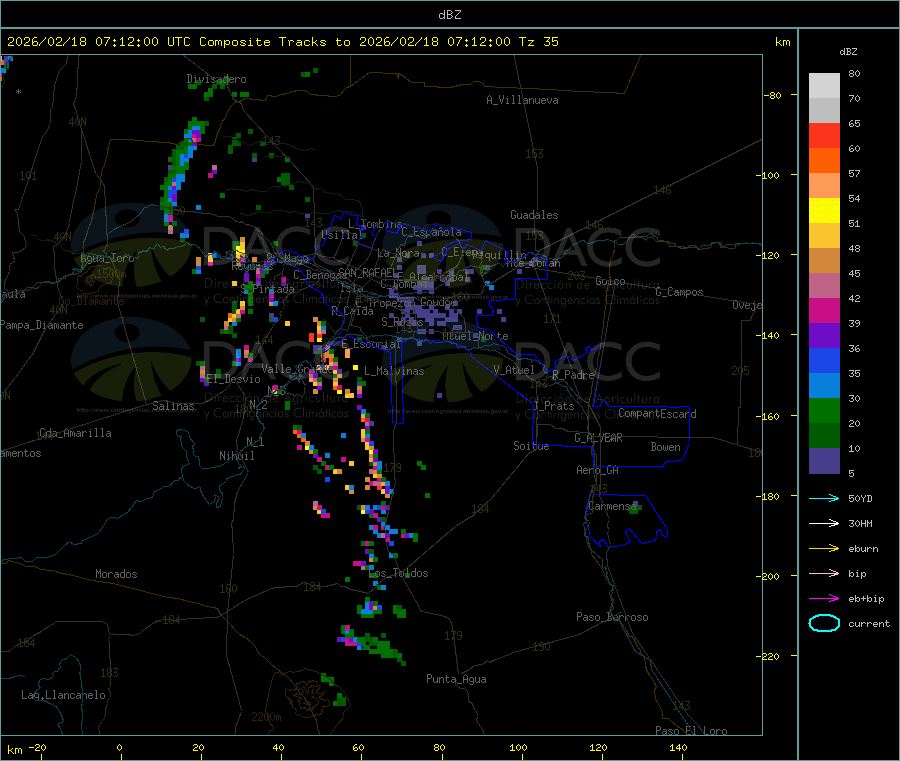Click the 140 km horizontal axis tick
Image resolution: width=900 pixels, height=761 pixels.
pos(678,747)
